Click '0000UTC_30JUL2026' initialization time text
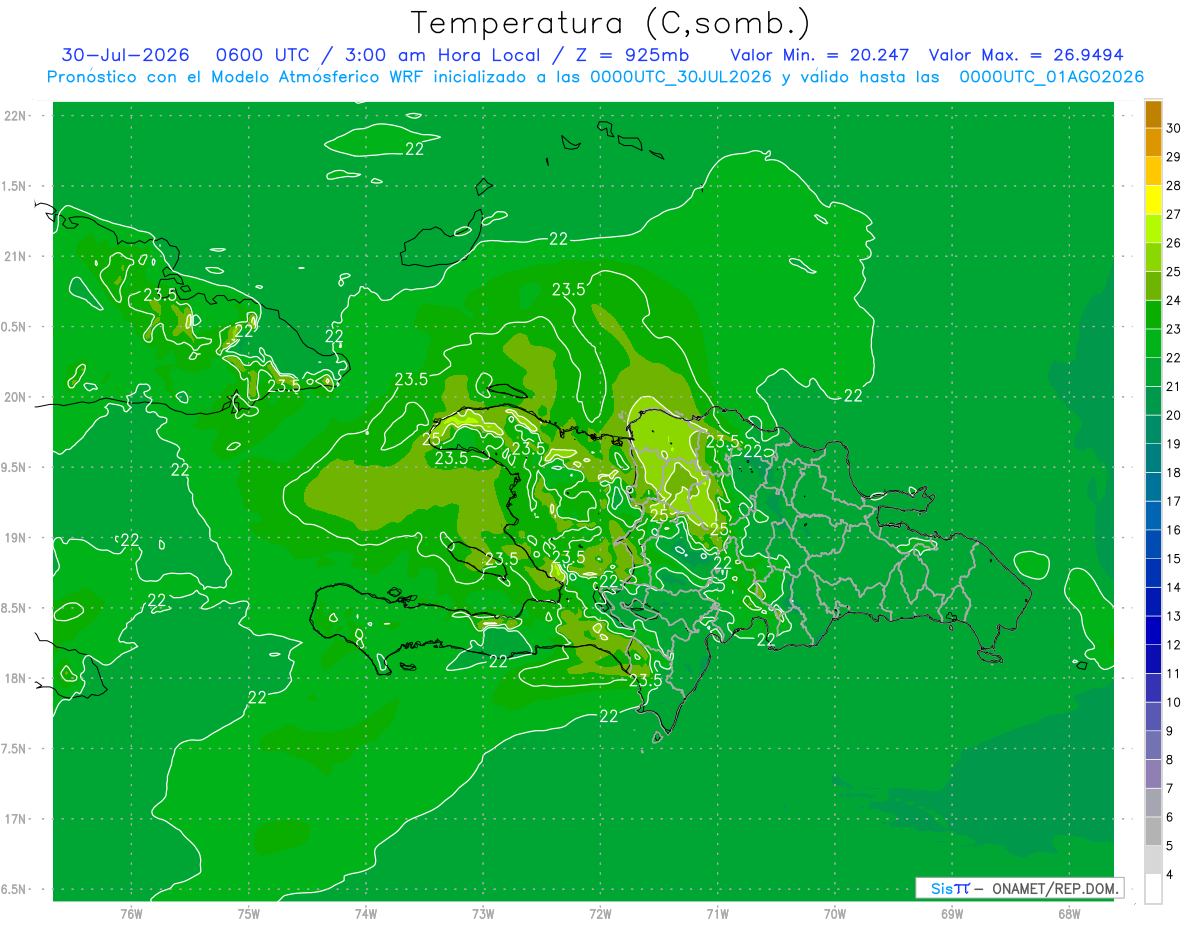Image resolution: width=1200 pixels, height=927 pixels. click(x=681, y=76)
